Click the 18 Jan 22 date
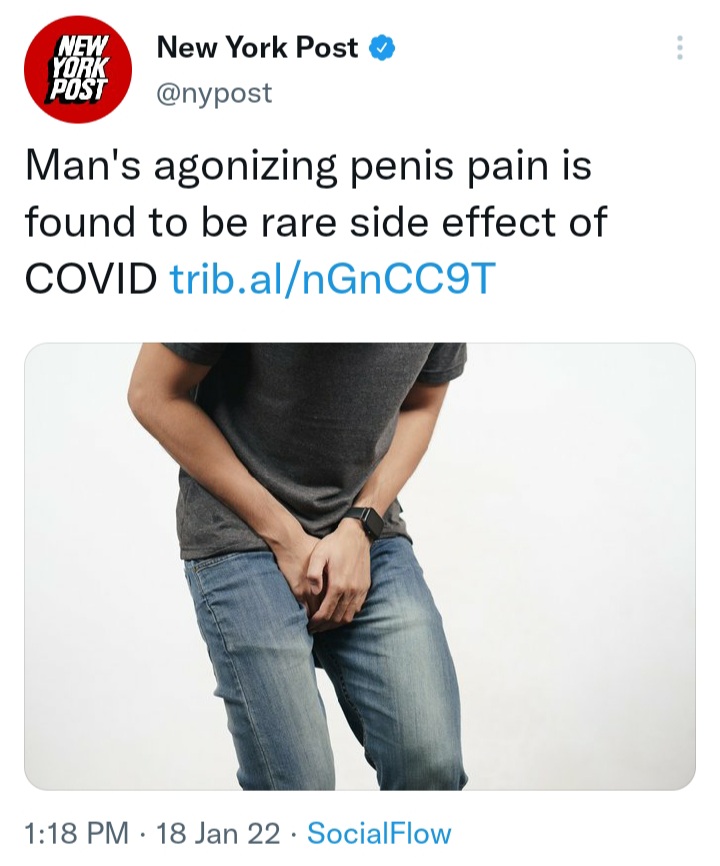 point(218,833)
